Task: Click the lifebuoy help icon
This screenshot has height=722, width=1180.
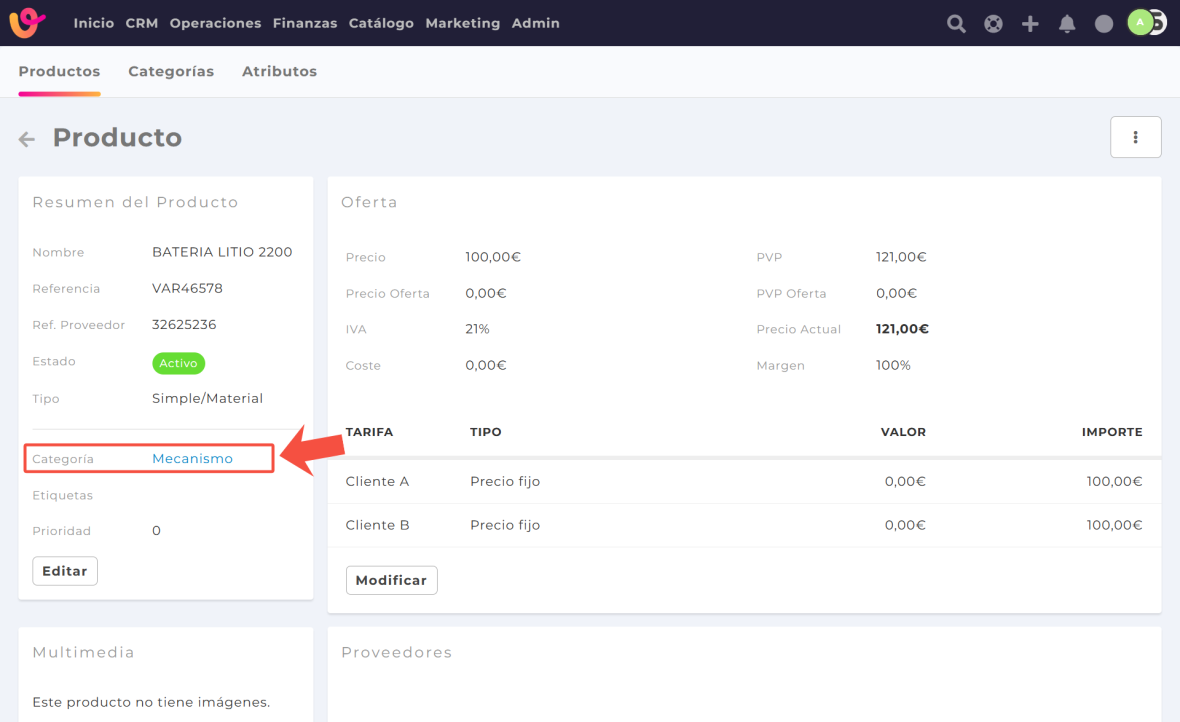Action: coord(993,24)
